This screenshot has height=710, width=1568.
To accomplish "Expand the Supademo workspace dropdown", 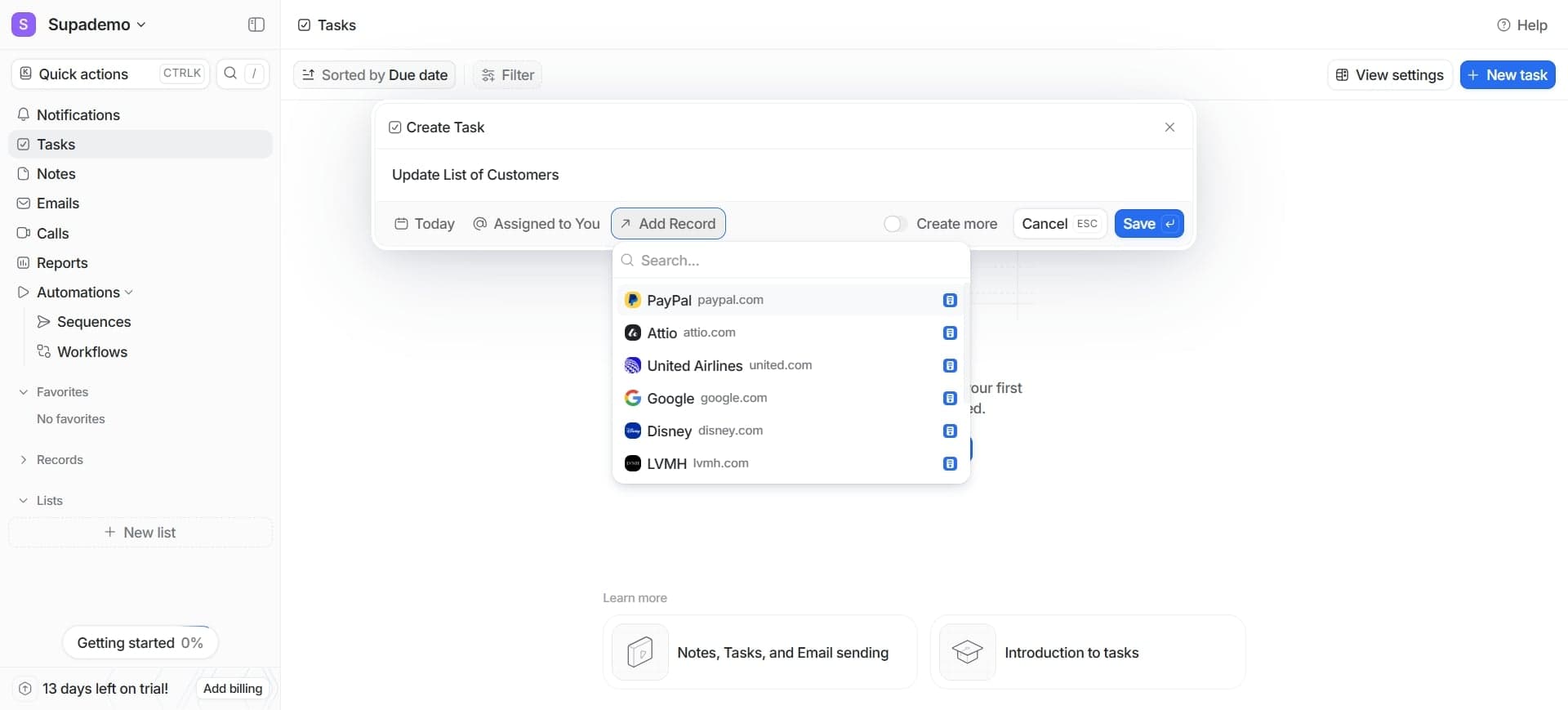I will [141, 25].
